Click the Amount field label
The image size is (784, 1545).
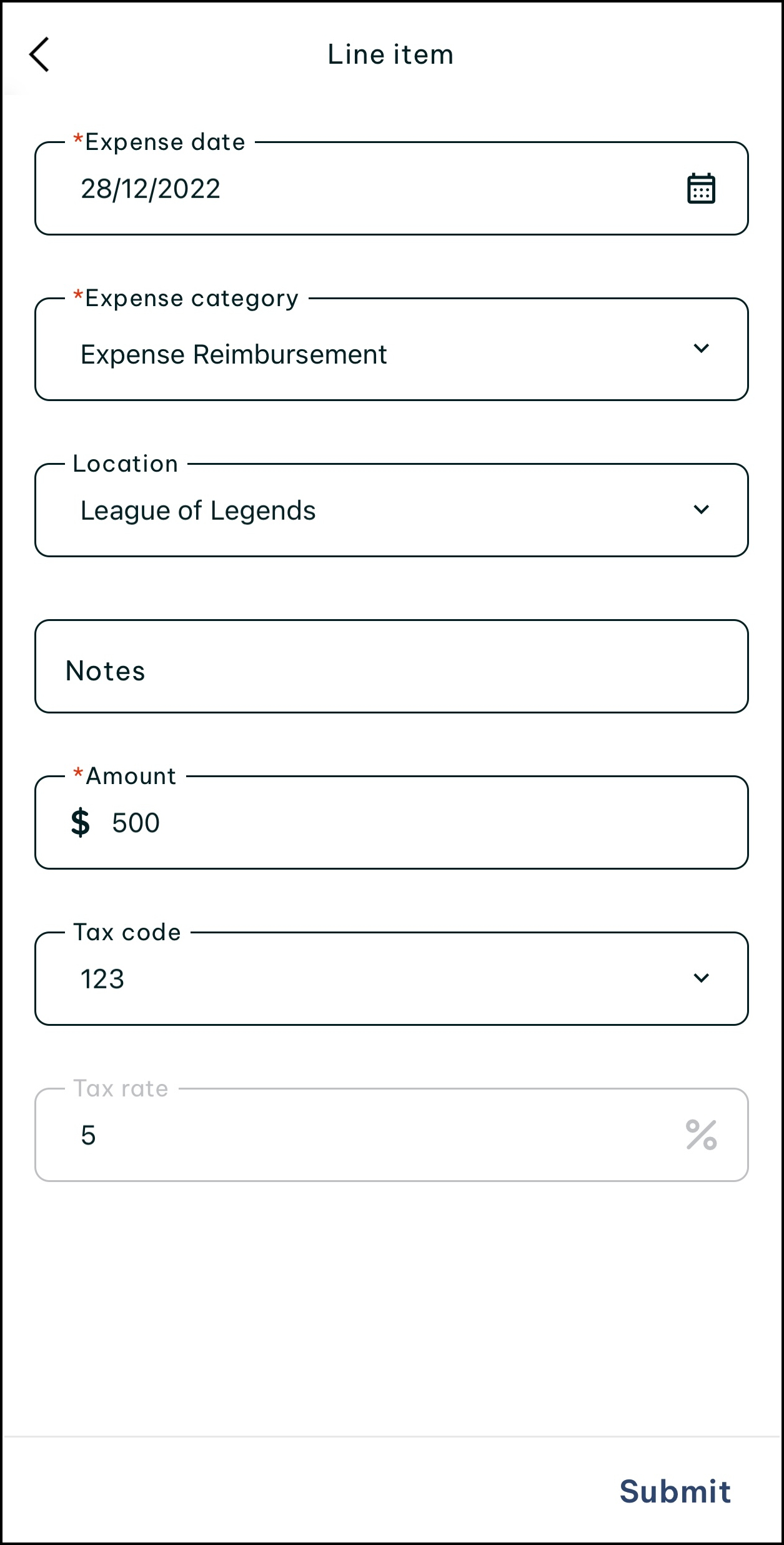(x=131, y=777)
